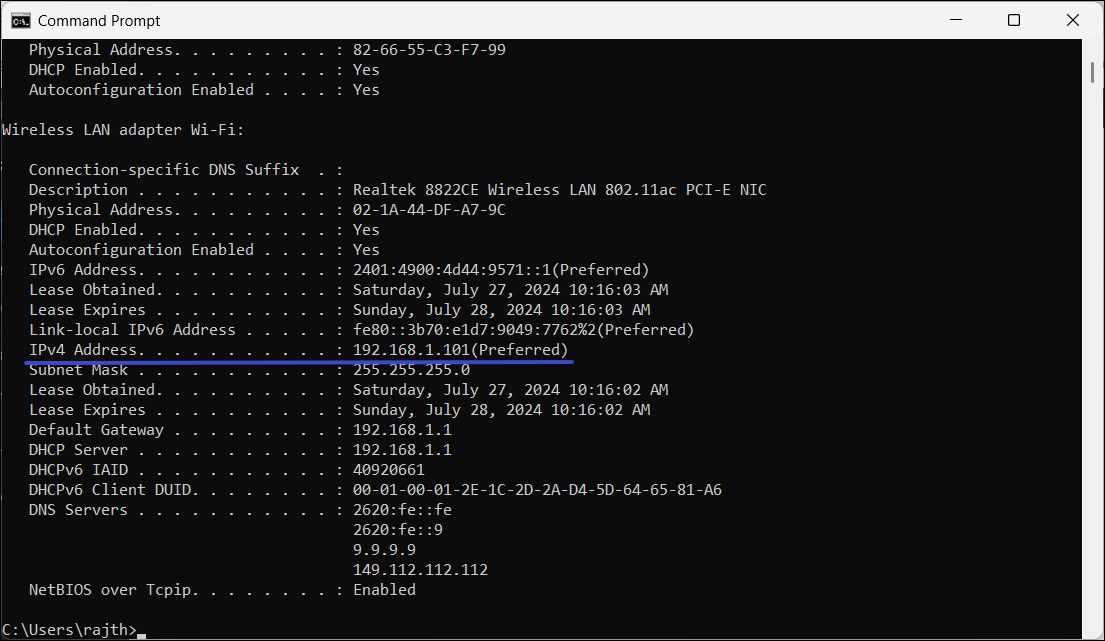
Task: Click the Realtek 8822CE adapter description
Action: [559, 190]
